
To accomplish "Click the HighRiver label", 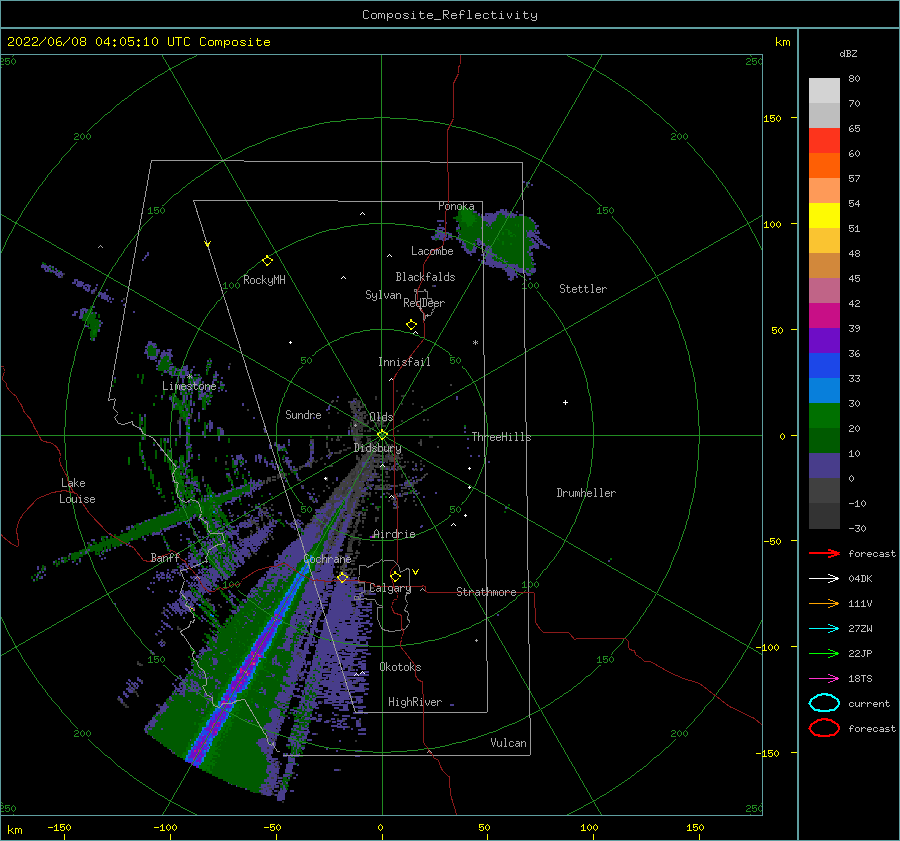I will click(415, 702).
